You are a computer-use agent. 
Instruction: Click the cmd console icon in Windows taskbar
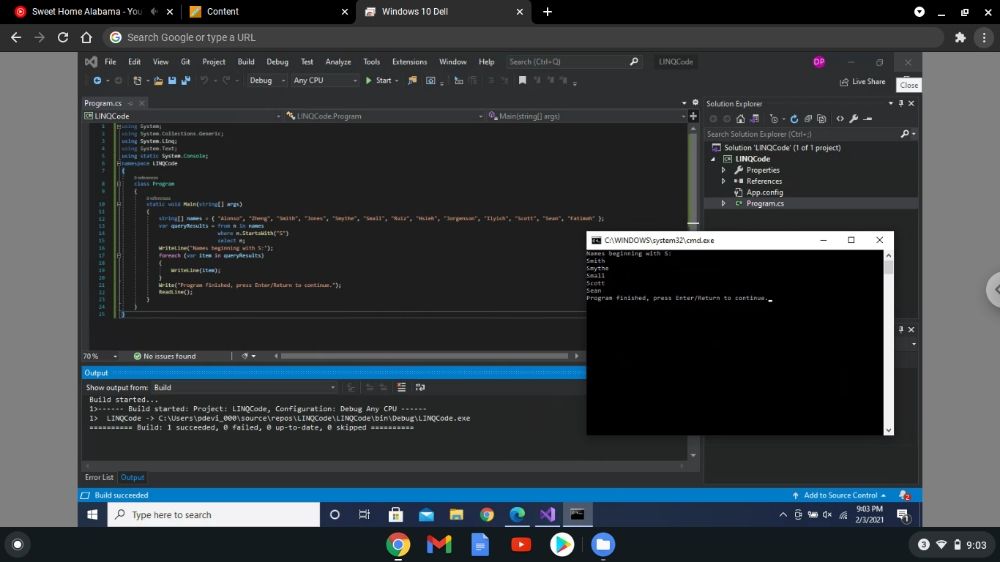(x=577, y=514)
